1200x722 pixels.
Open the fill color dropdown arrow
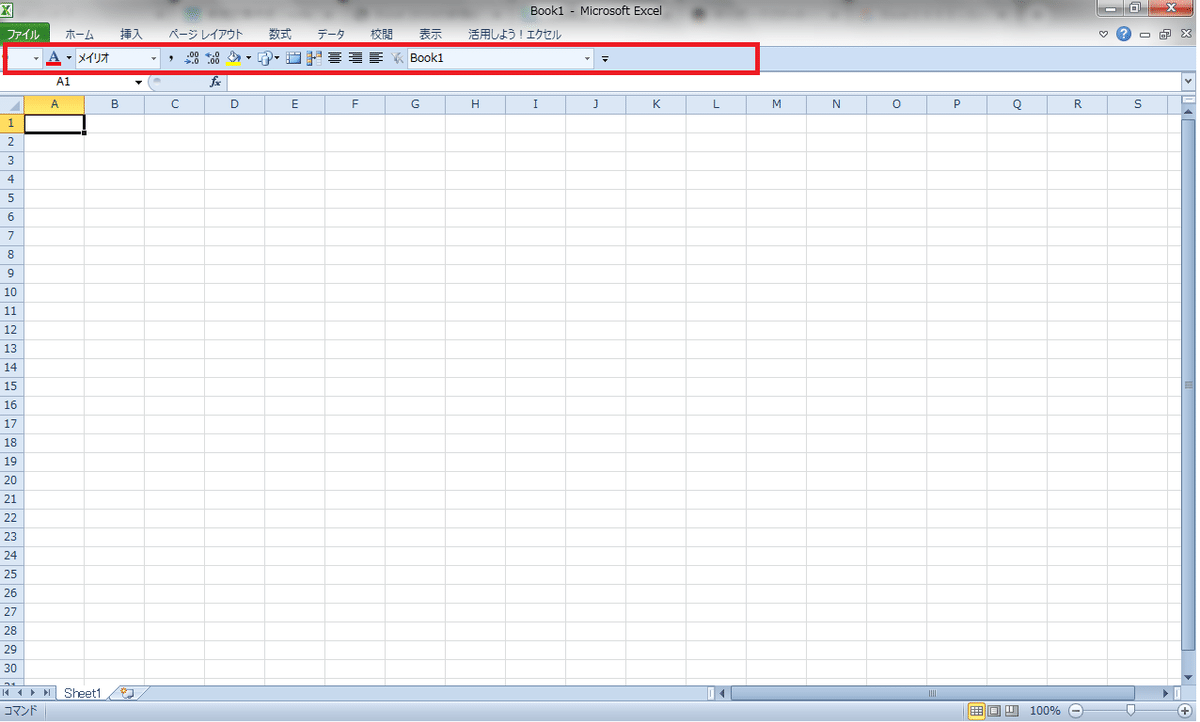click(248, 58)
